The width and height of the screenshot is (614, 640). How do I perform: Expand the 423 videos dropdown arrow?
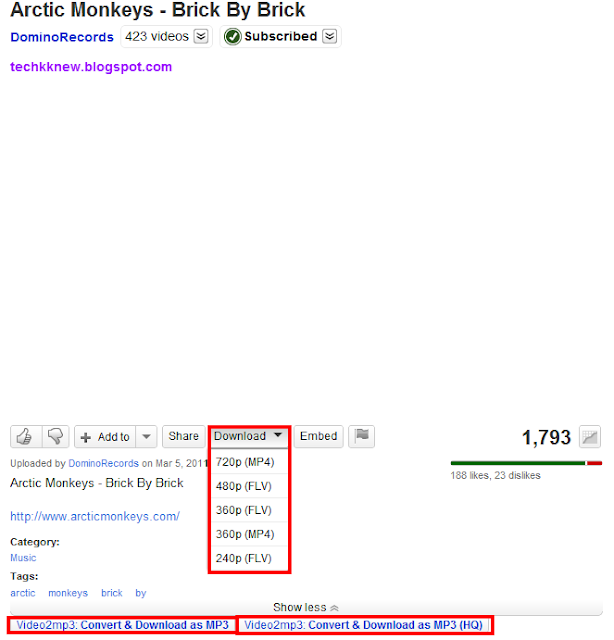(x=201, y=36)
